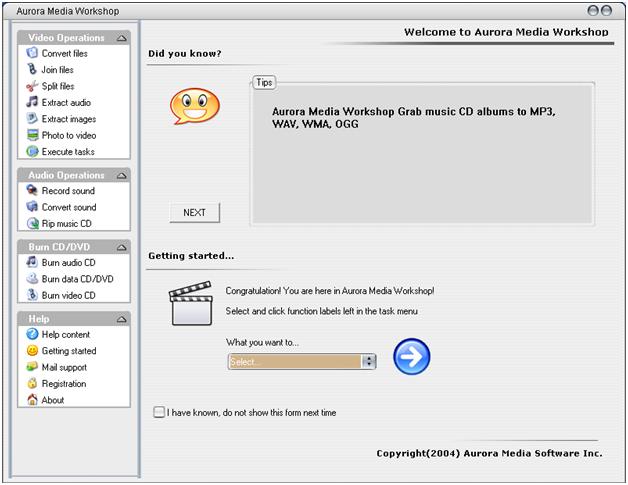
Task: Click the Burn data CD/DVD icon
Action: coord(32,279)
